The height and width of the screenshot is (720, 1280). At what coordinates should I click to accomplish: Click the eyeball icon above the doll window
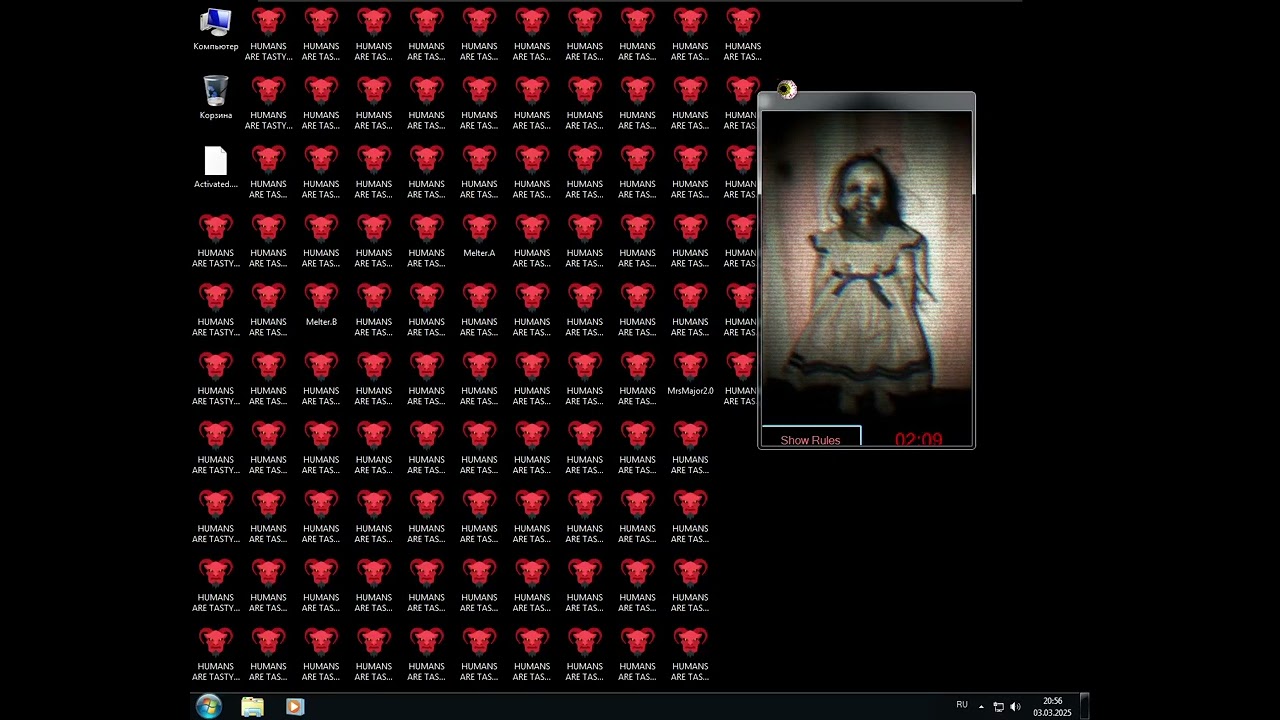coord(787,90)
